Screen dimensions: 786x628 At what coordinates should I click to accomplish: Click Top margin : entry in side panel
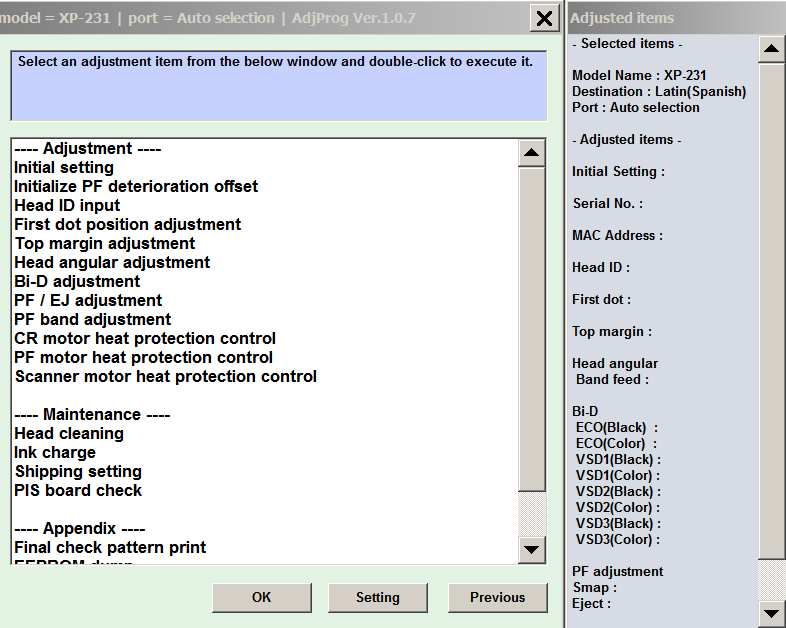(612, 332)
